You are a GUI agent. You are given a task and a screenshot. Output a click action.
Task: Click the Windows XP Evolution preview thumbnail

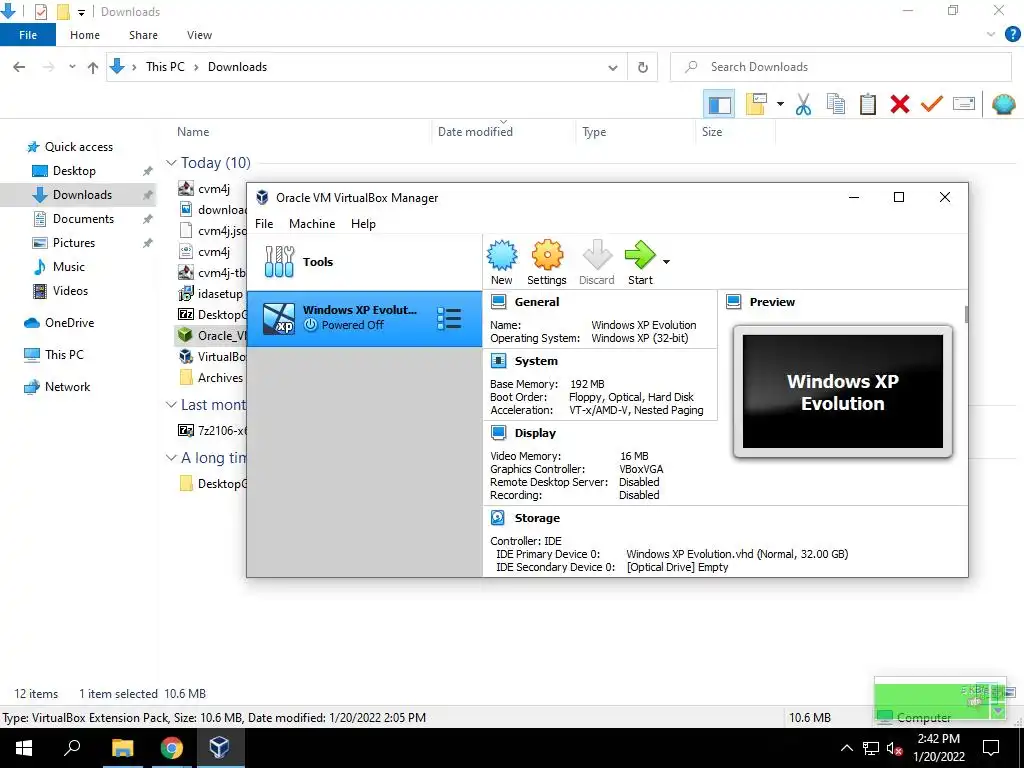[x=842, y=391]
